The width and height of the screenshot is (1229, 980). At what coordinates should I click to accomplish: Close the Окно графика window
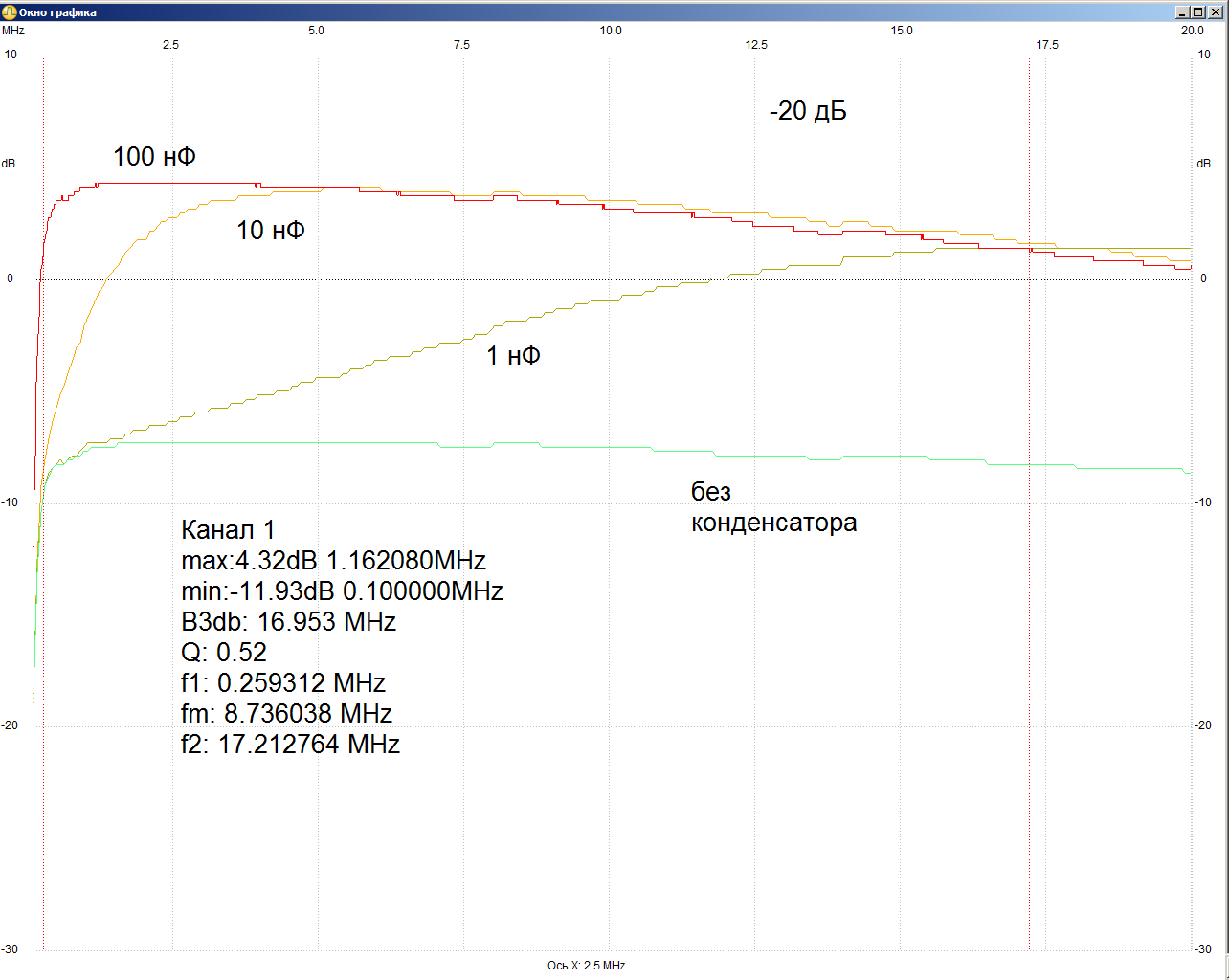(1216, 12)
